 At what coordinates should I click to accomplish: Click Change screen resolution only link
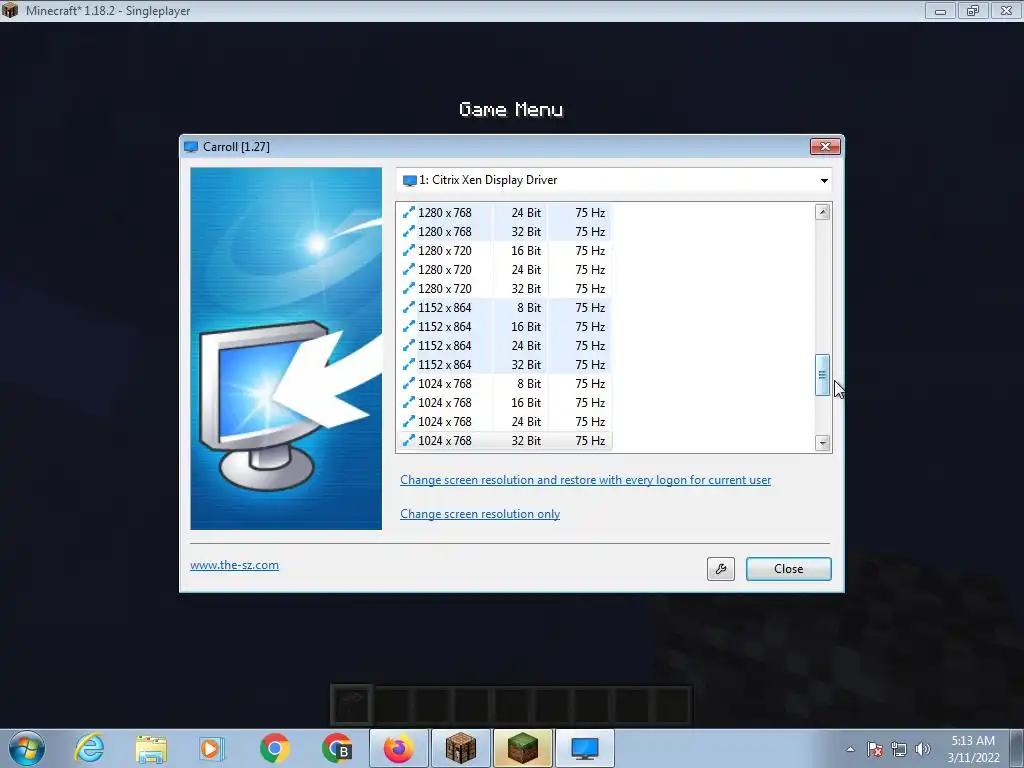[x=480, y=514]
